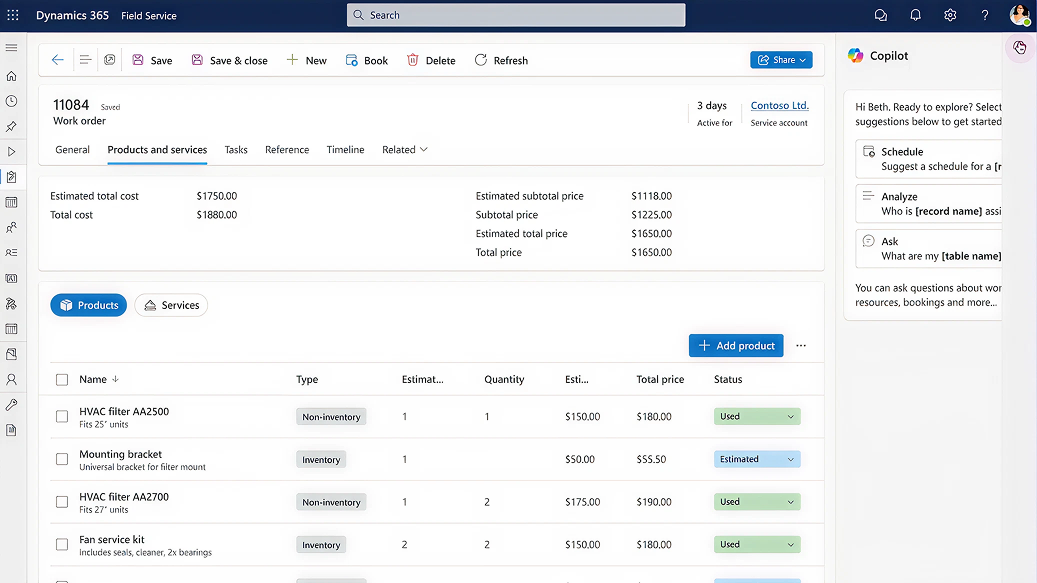Check the HVAC filter AA2500 row checkbox
This screenshot has width=1037, height=583.
62,417
